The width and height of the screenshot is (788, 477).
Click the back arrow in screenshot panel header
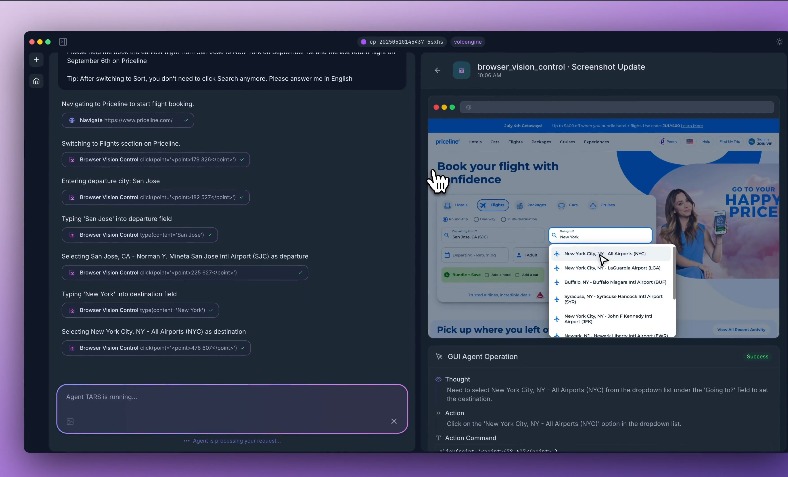[437, 70]
